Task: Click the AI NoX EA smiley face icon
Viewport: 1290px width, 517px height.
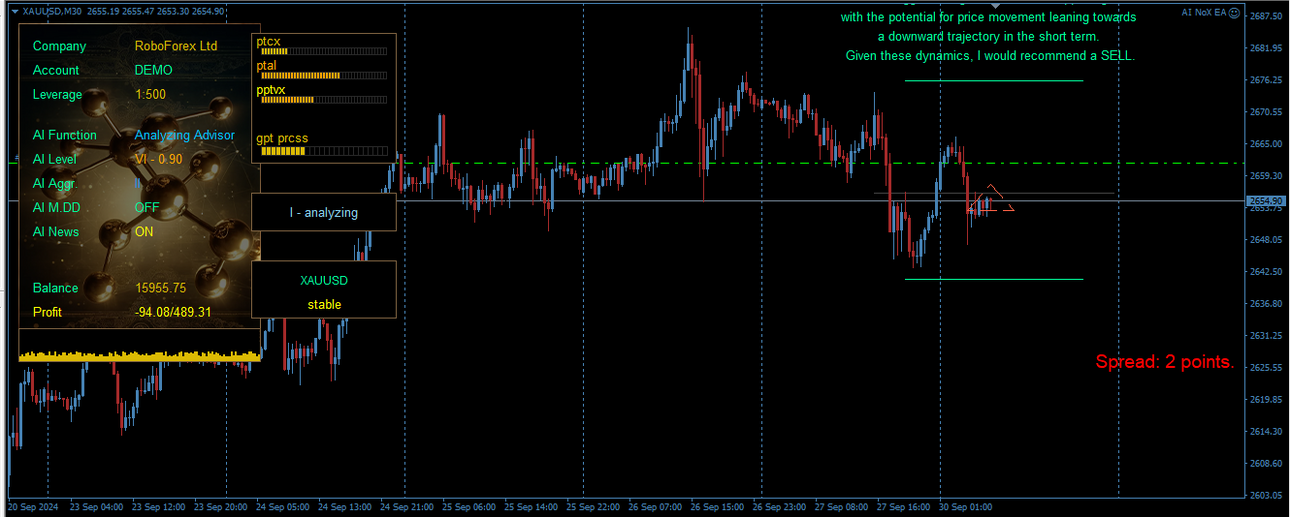Action: click(x=1234, y=12)
